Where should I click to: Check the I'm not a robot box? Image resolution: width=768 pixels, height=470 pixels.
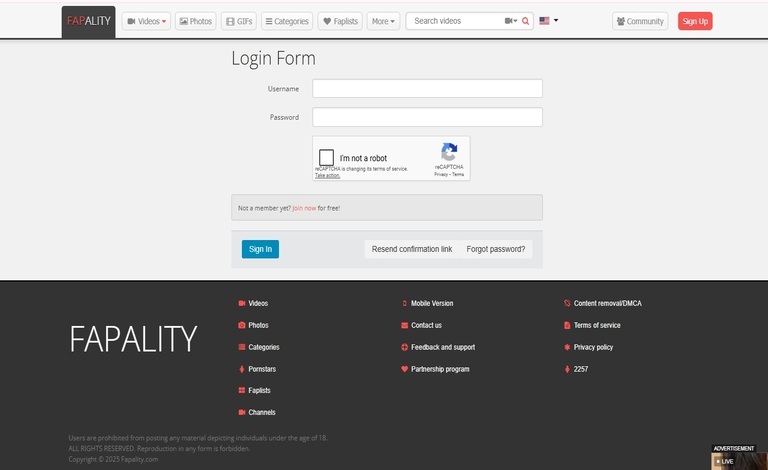coord(327,158)
